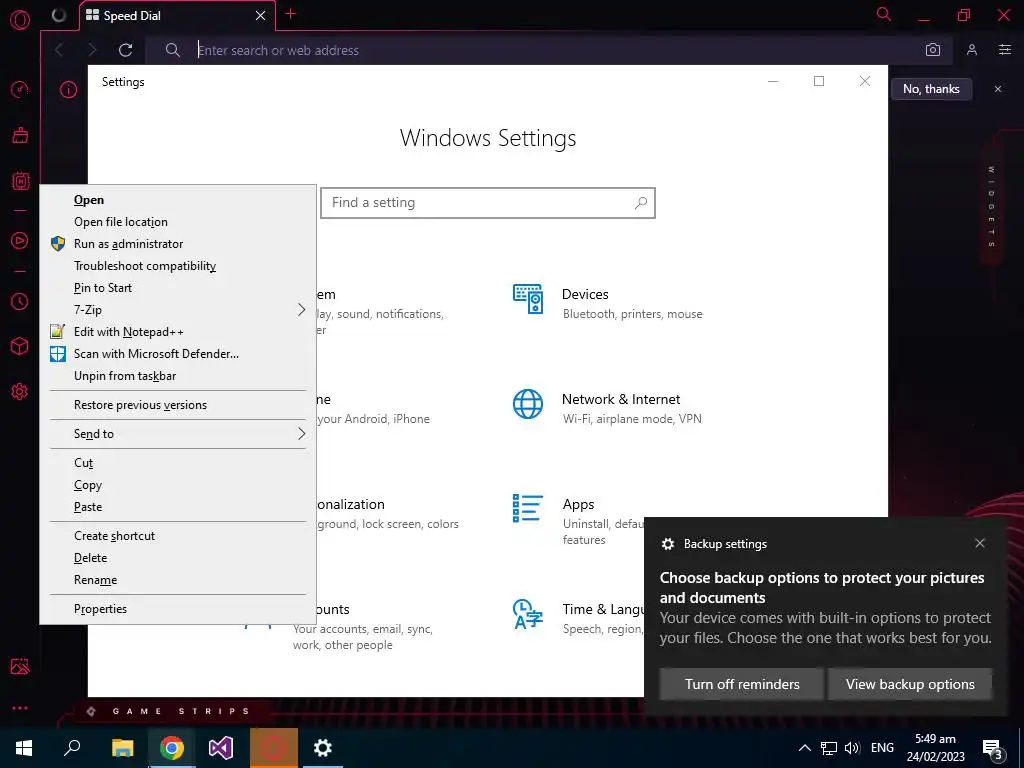
Task: Choose Delete in context menu
Action: (178, 558)
